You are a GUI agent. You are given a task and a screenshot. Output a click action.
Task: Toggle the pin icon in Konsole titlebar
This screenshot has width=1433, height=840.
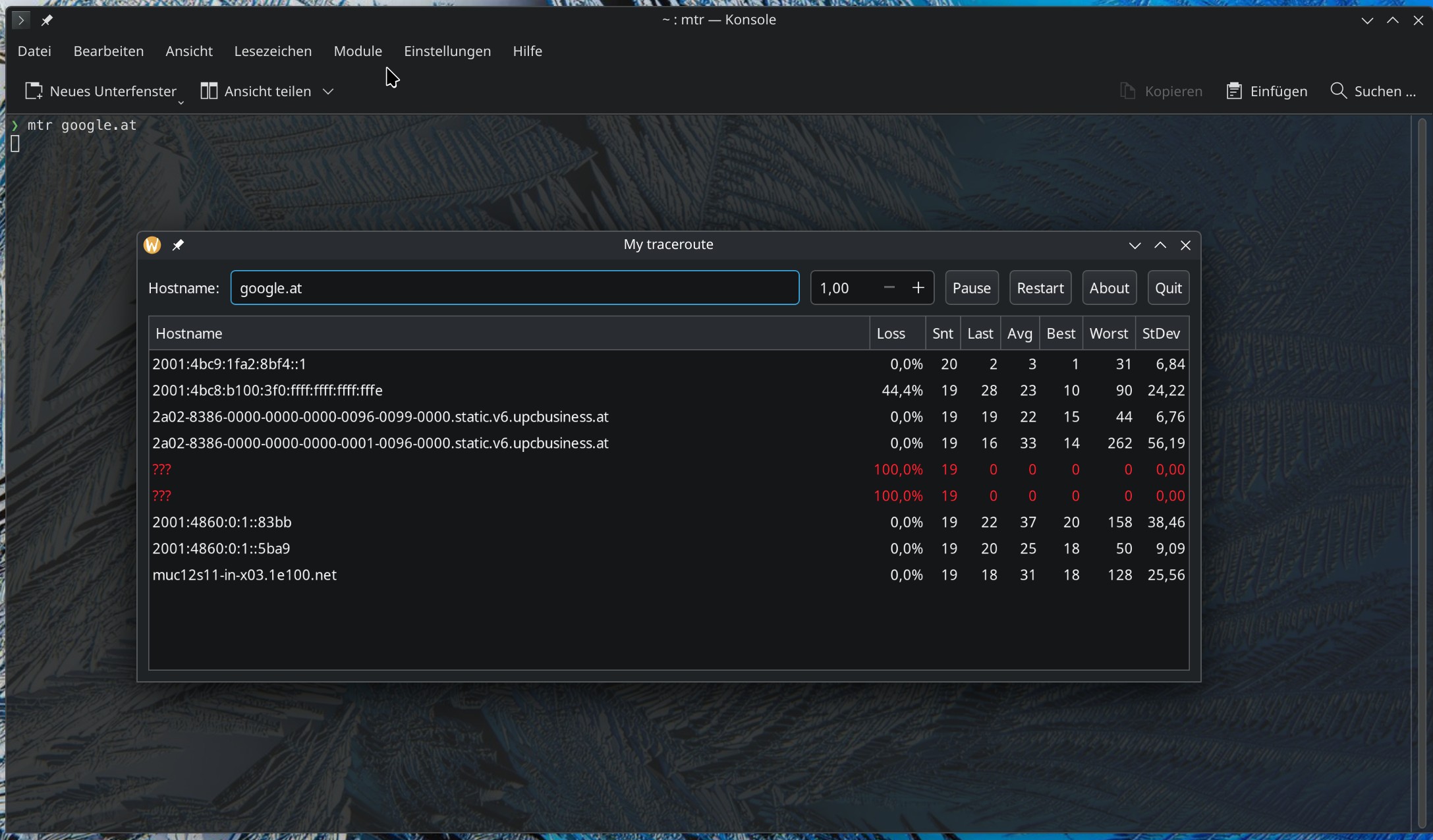(x=46, y=20)
